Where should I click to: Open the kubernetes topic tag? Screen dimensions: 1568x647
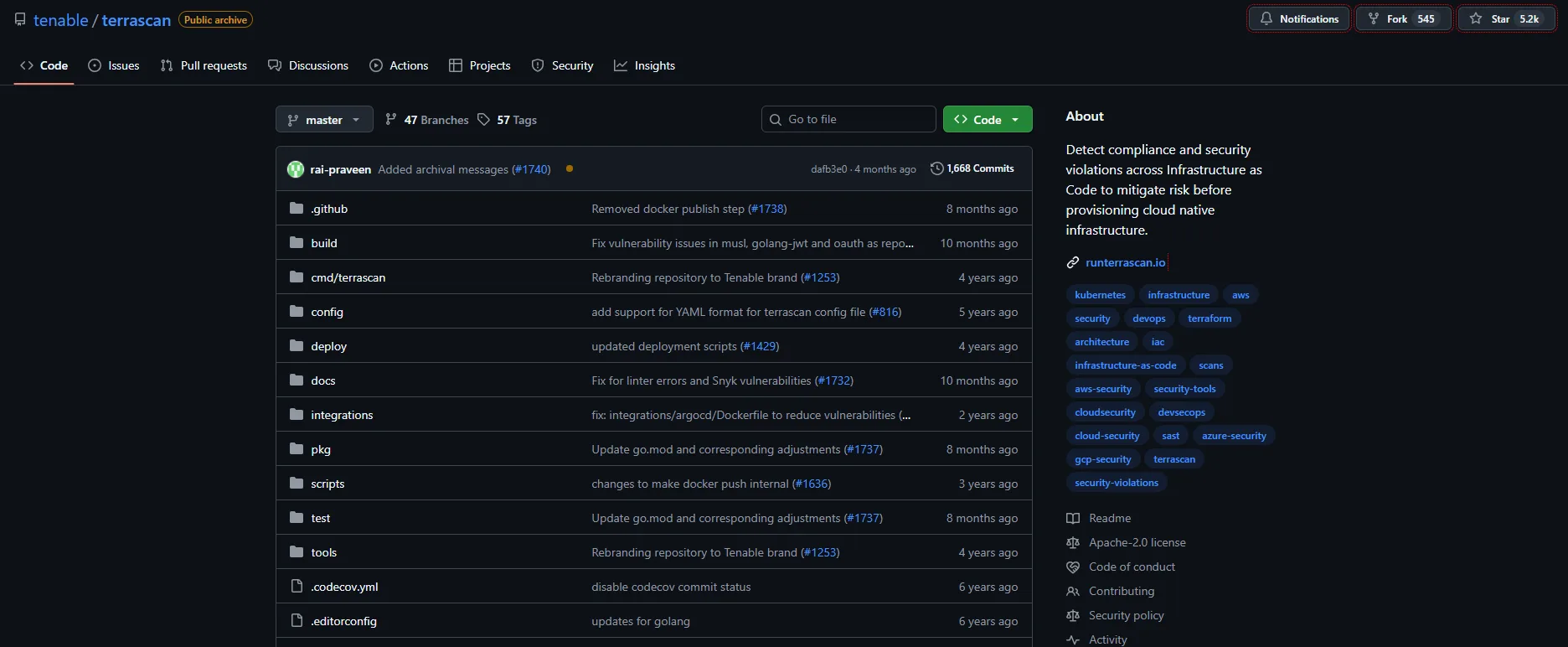click(1100, 295)
